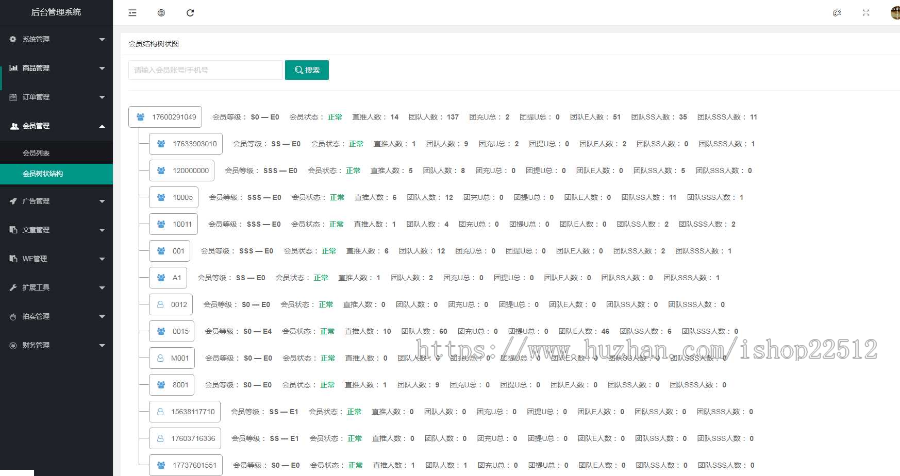Click the group icon of member 10006
Image resolution: width=900 pixels, height=476 pixels.
(x=161, y=198)
